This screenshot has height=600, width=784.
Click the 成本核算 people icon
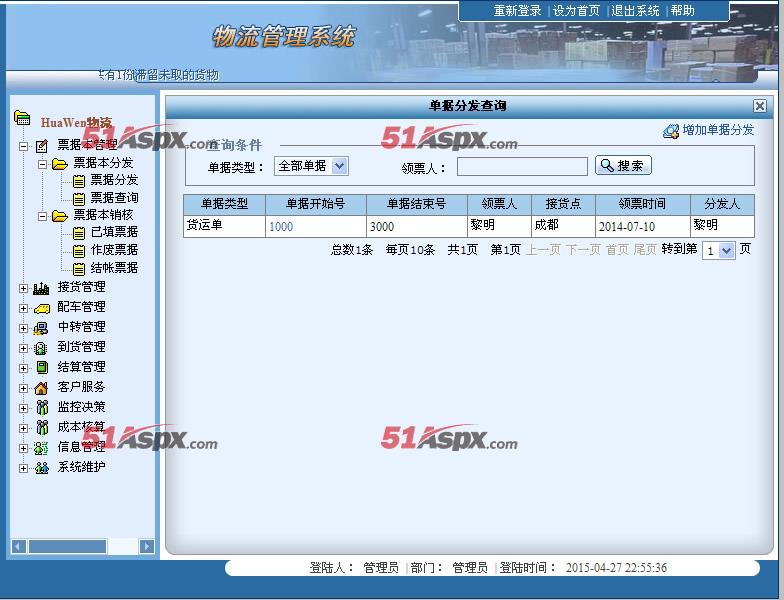pos(42,428)
